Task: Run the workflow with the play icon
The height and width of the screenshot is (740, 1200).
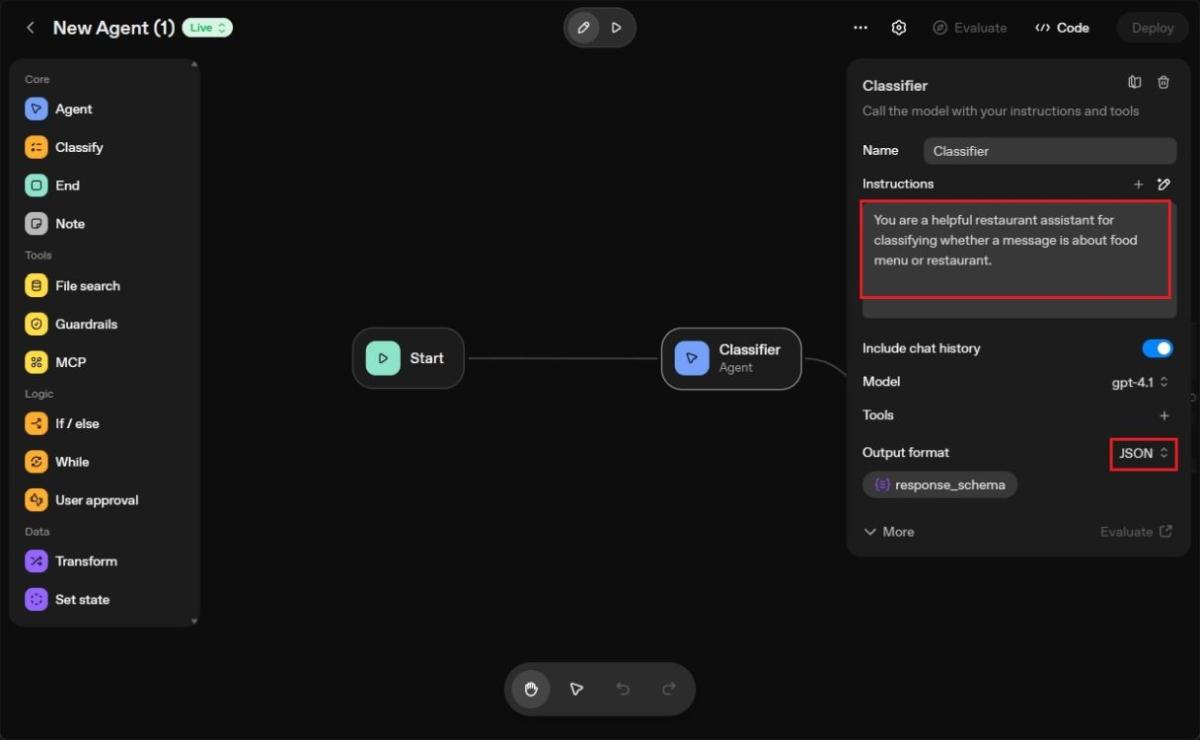Action: click(617, 27)
